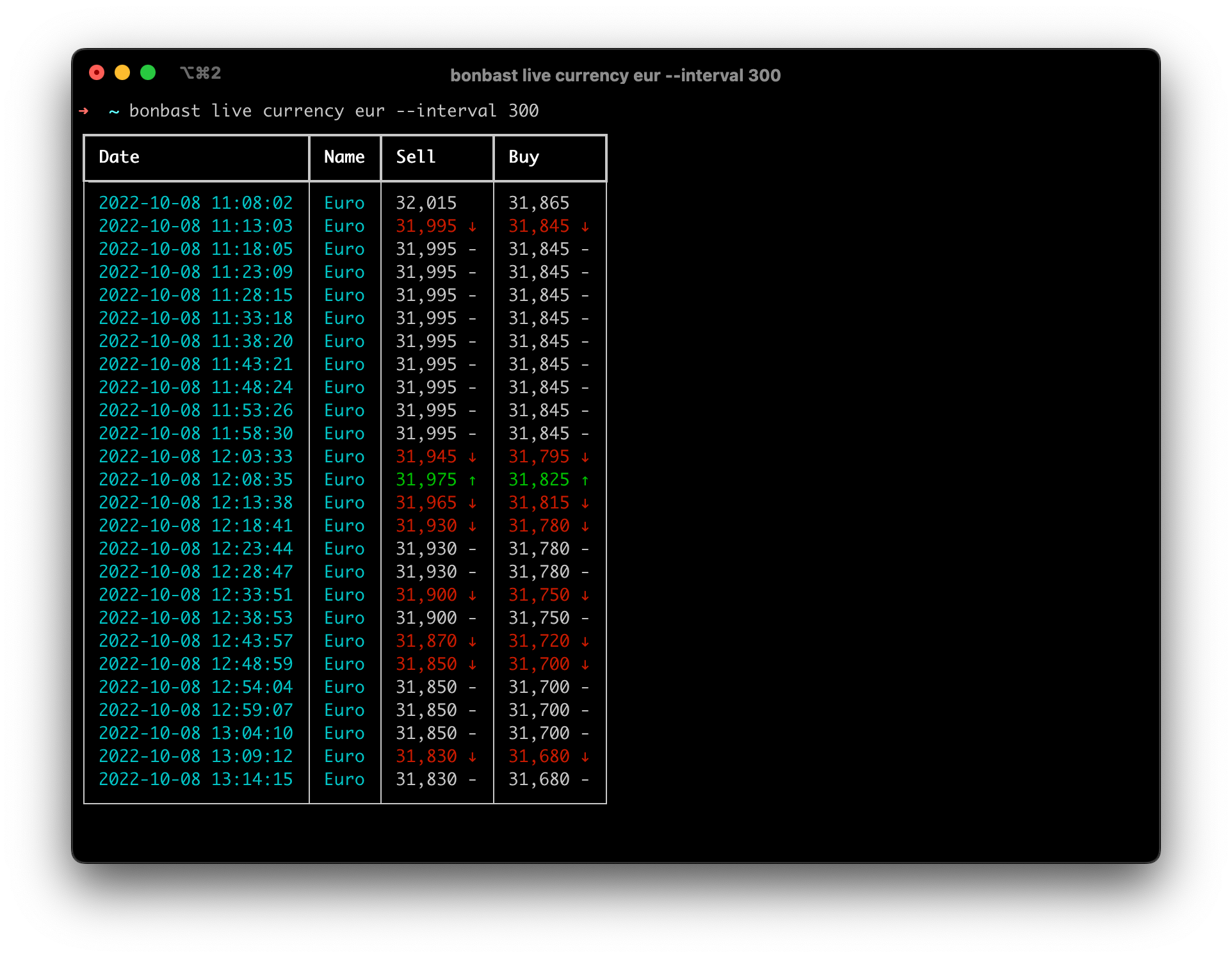Click the ⌥⌘2 shortcut indicator in title bar

click(x=200, y=73)
